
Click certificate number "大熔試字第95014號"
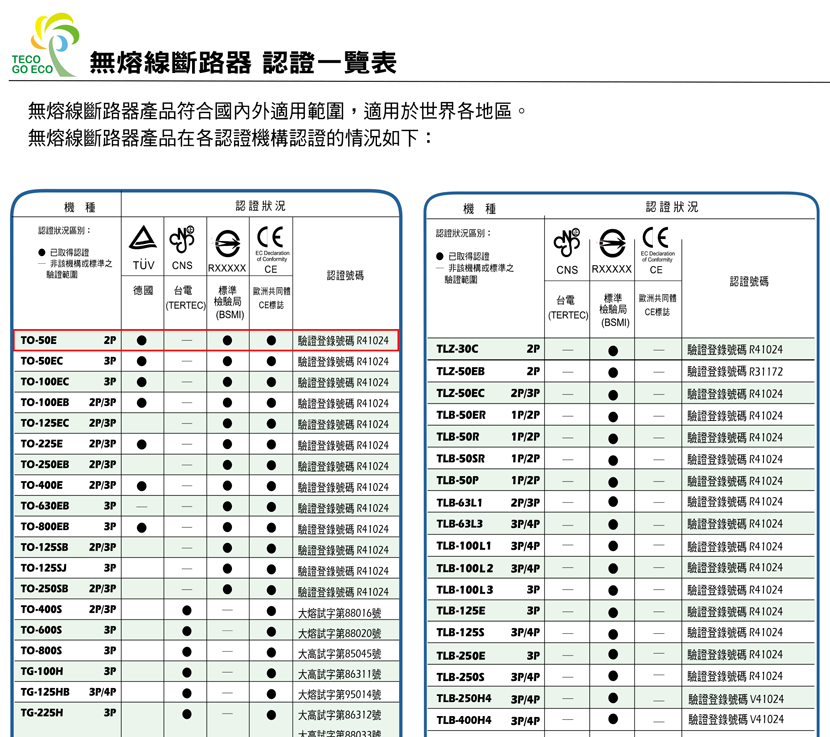(339, 695)
